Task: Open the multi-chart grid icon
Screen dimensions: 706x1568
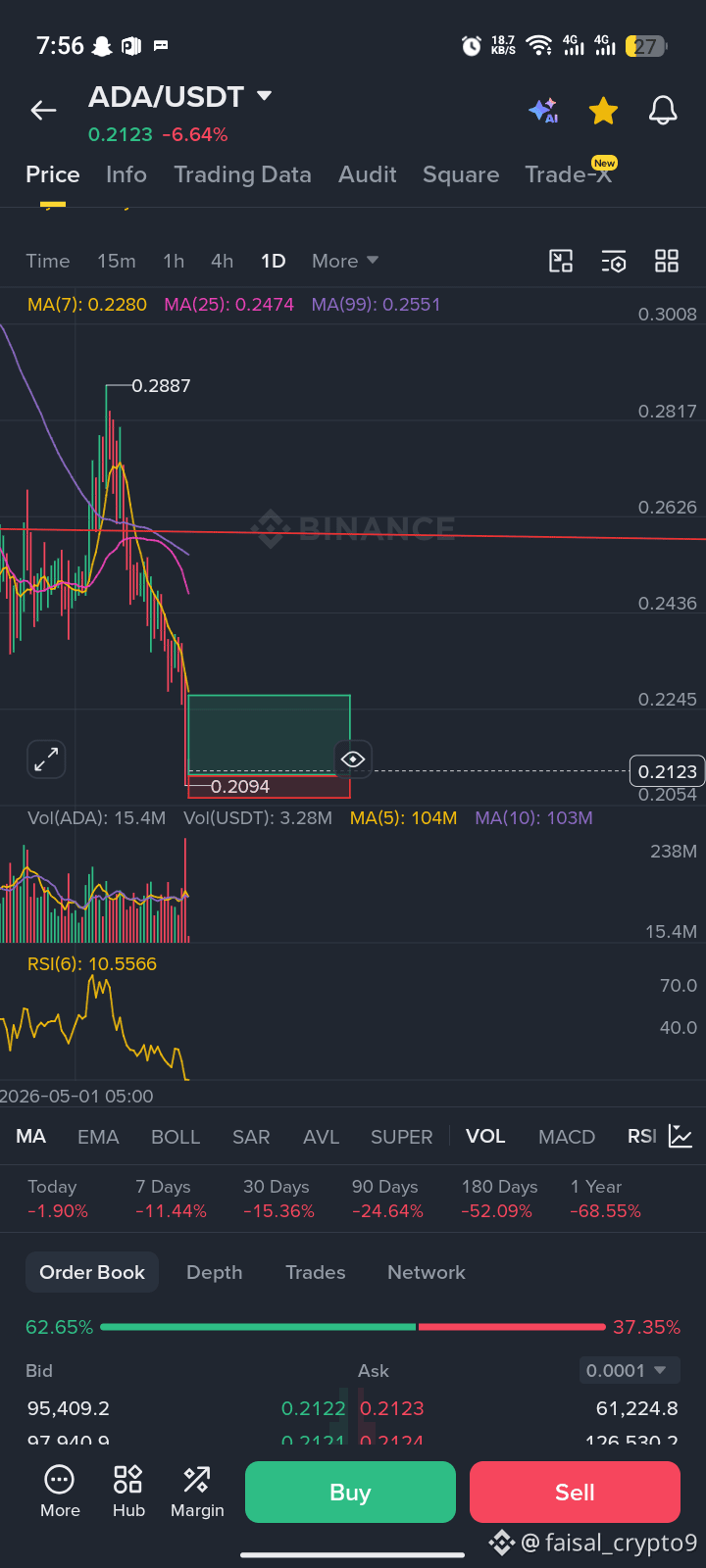Action: point(667,261)
